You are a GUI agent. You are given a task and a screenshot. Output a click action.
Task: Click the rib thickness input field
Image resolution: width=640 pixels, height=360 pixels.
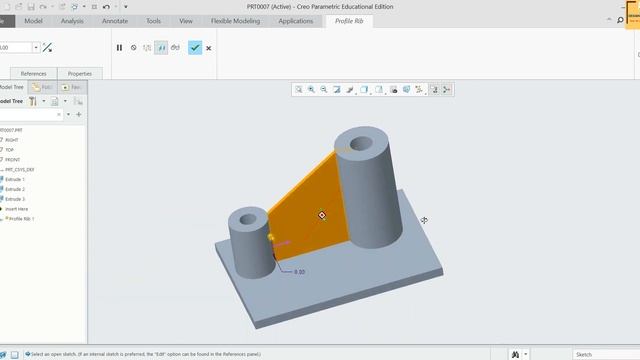tap(16, 48)
